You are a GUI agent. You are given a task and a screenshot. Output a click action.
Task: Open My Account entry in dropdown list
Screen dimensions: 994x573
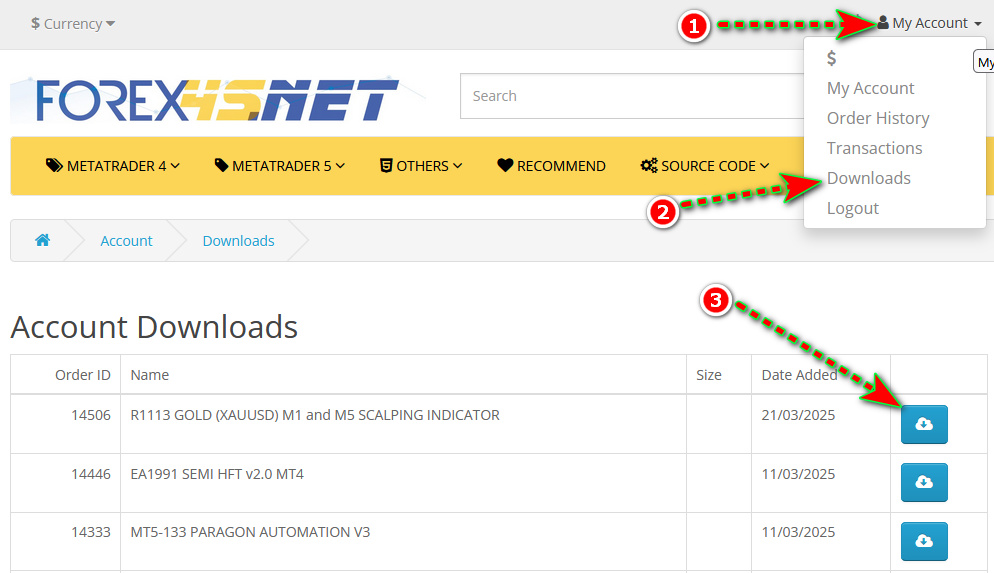(x=870, y=88)
